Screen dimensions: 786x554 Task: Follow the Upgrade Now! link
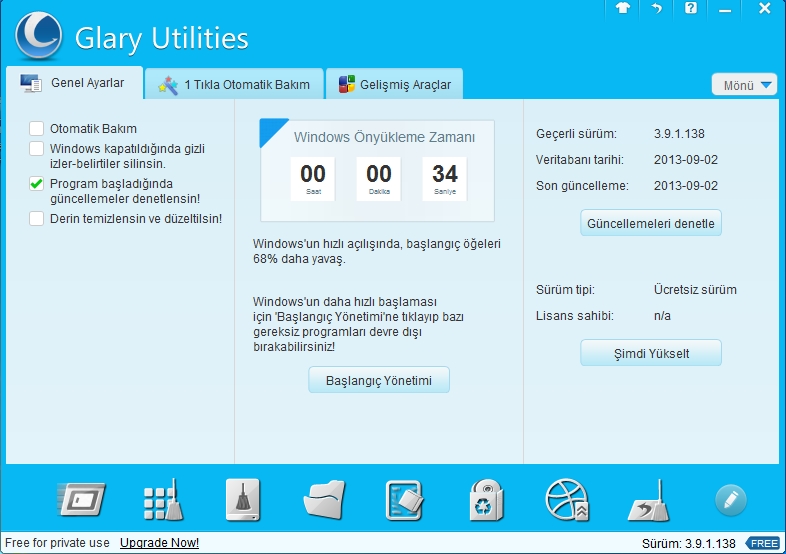[x=159, y=543]
